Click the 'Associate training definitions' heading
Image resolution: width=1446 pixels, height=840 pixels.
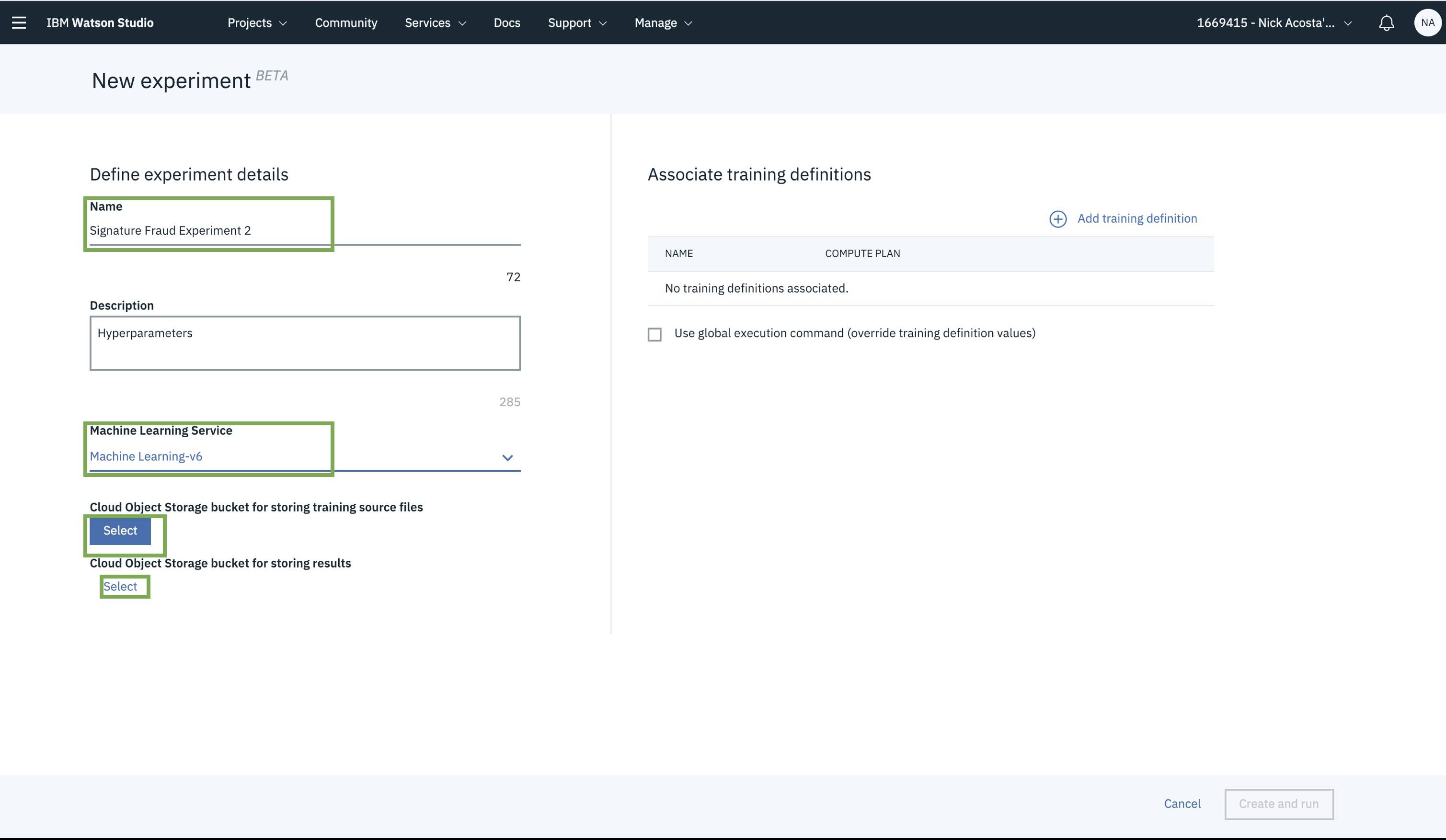[759, 174]
